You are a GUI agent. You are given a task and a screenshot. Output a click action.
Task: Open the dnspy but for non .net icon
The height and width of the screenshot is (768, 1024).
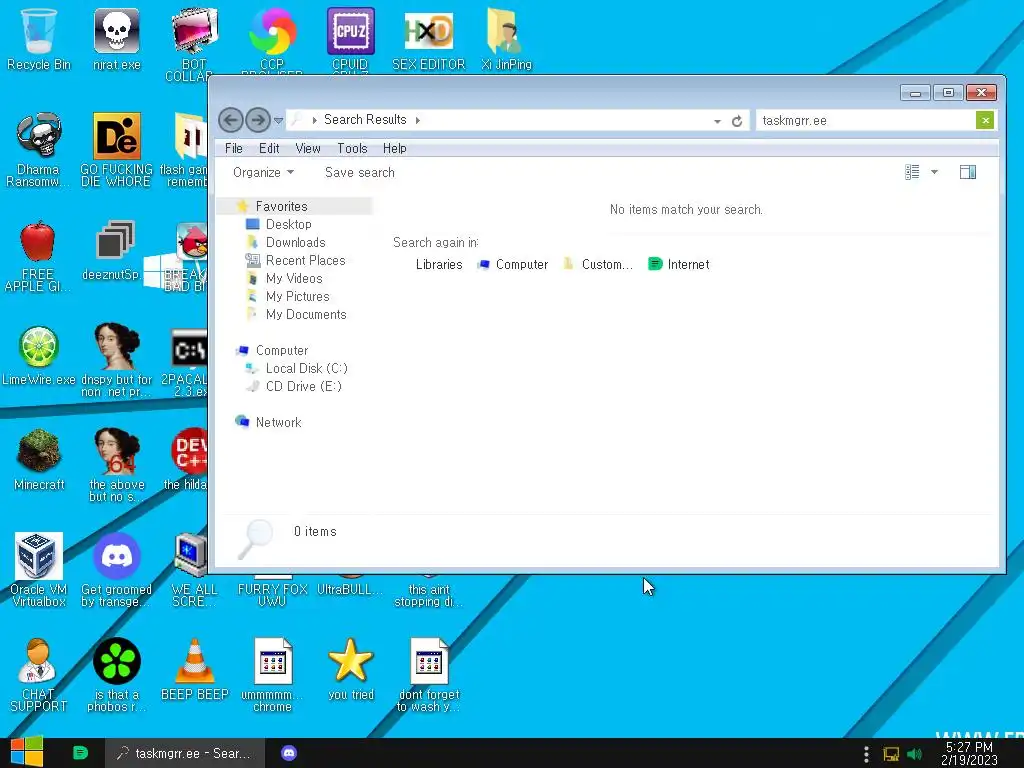pyautogui.click(x=116, y=360)
